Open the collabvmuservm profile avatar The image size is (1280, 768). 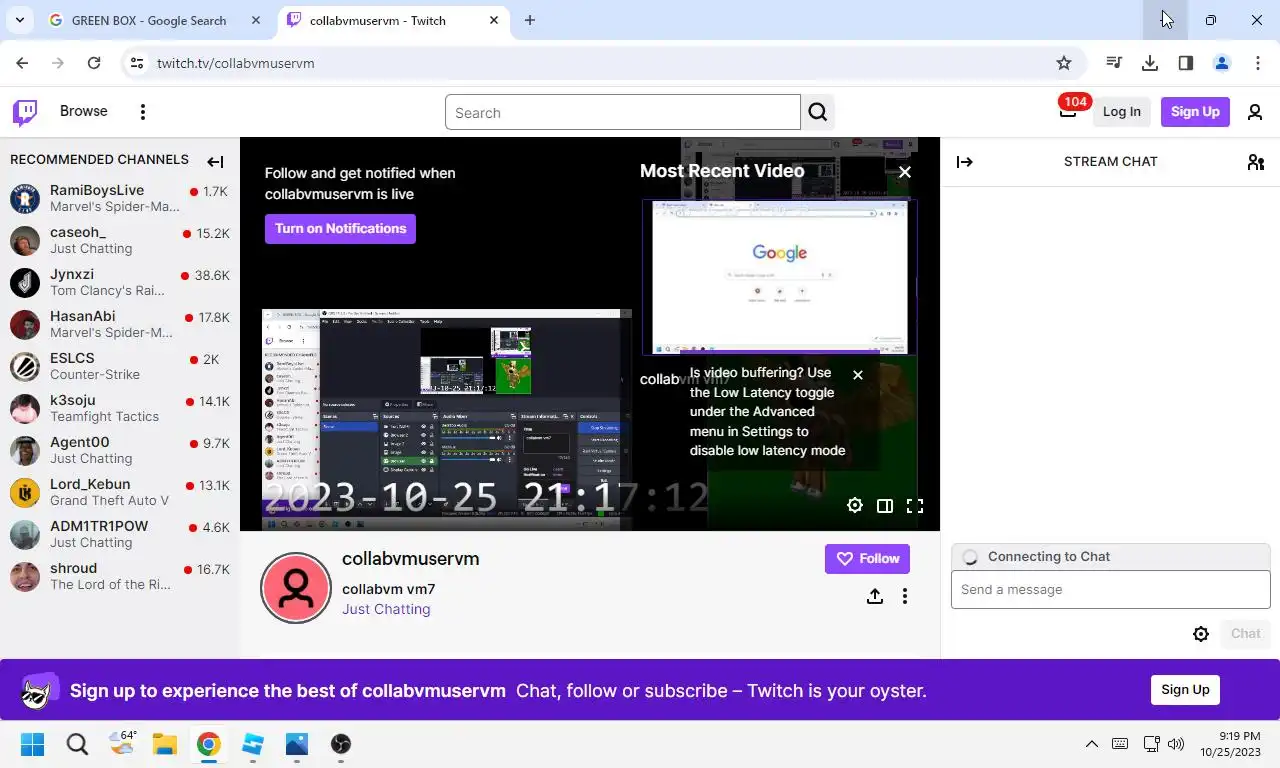coord(296,588)
